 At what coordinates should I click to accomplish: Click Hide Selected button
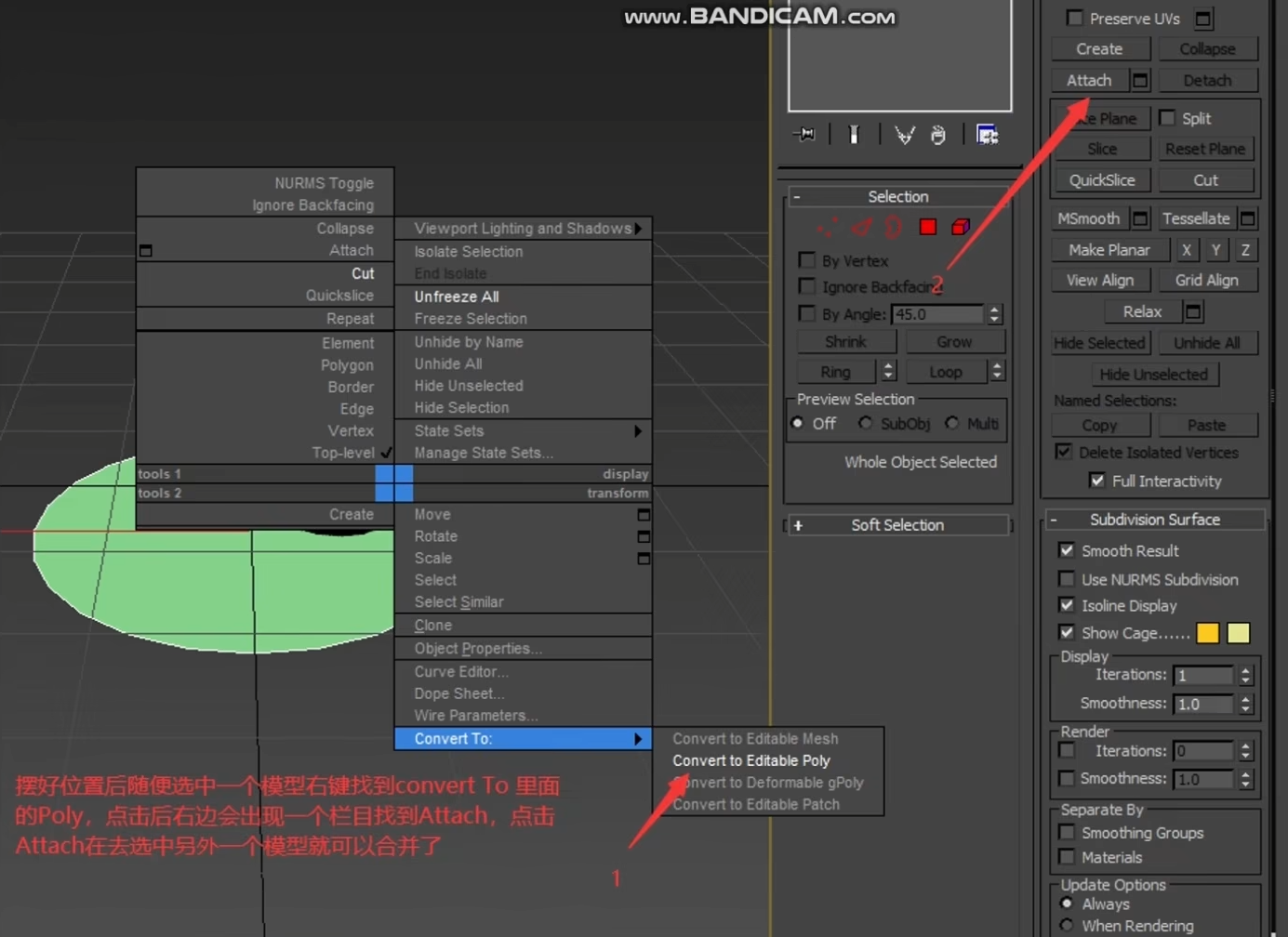(1099, 343)
